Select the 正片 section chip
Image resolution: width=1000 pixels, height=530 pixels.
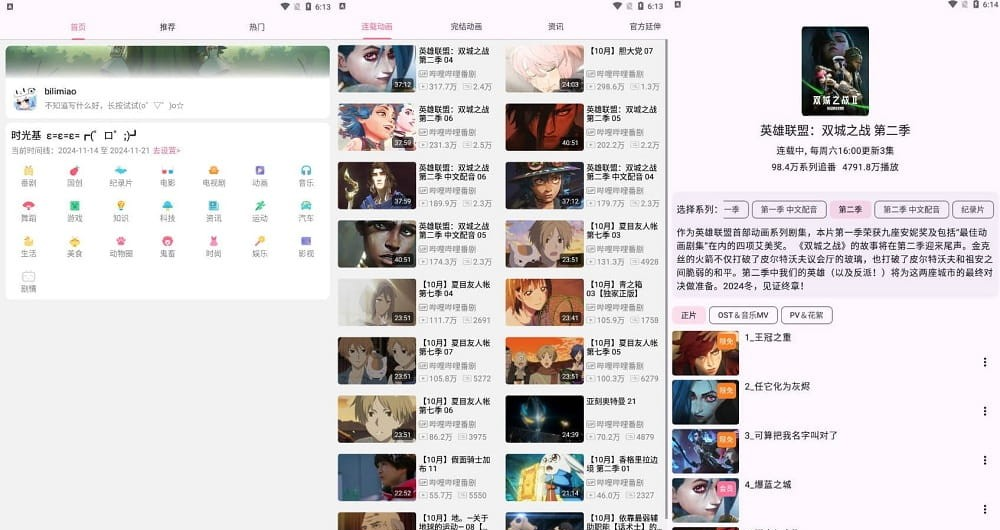[688, 315]
